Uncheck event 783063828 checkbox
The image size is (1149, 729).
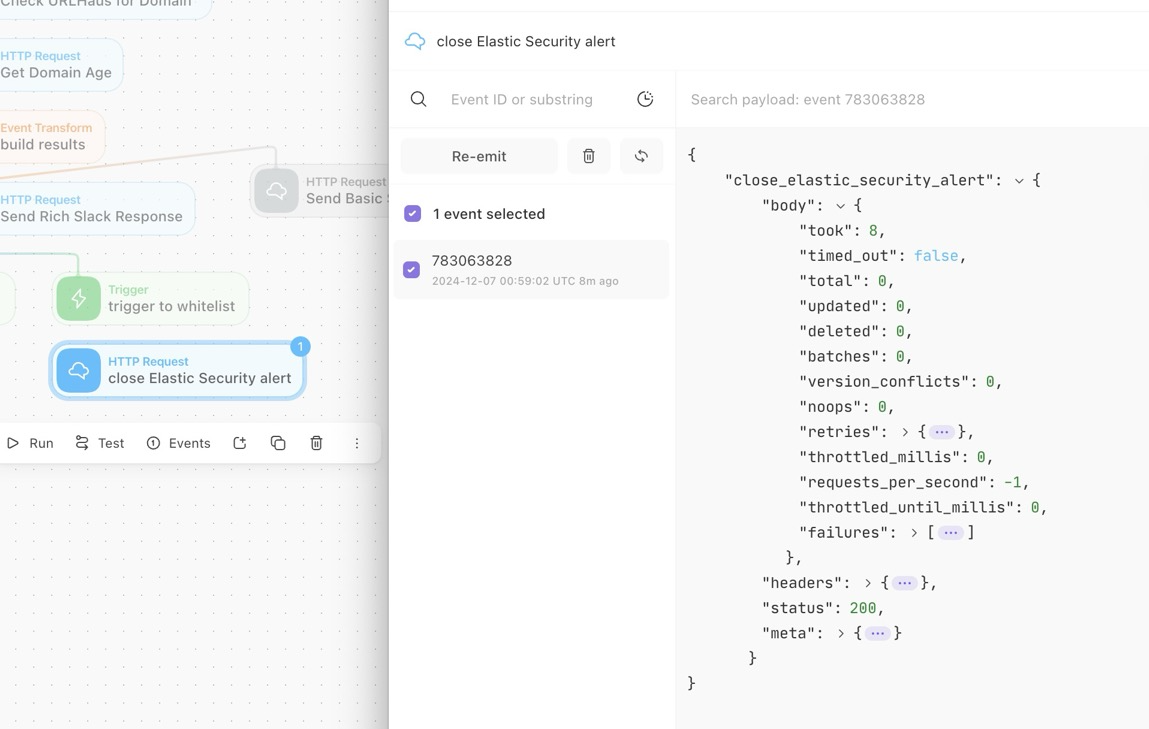click(x=412, y=270)
